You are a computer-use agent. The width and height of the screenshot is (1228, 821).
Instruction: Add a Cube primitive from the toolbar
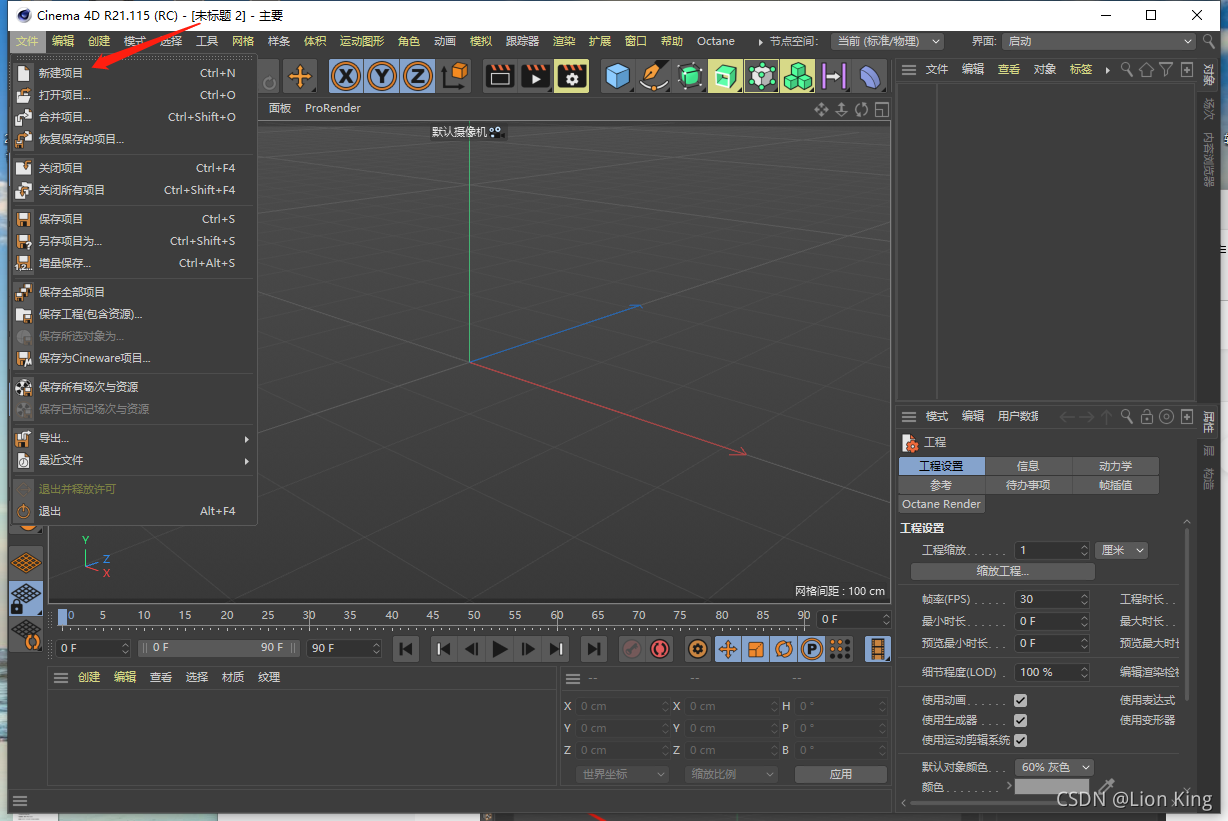(618, 76)
